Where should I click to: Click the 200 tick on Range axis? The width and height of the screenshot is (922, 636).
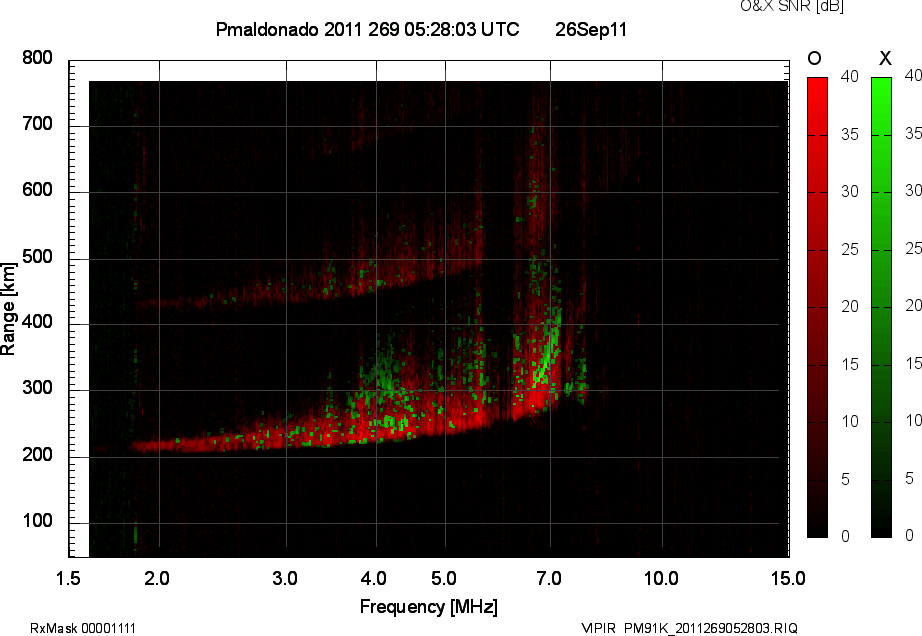(x=38, y=455)
